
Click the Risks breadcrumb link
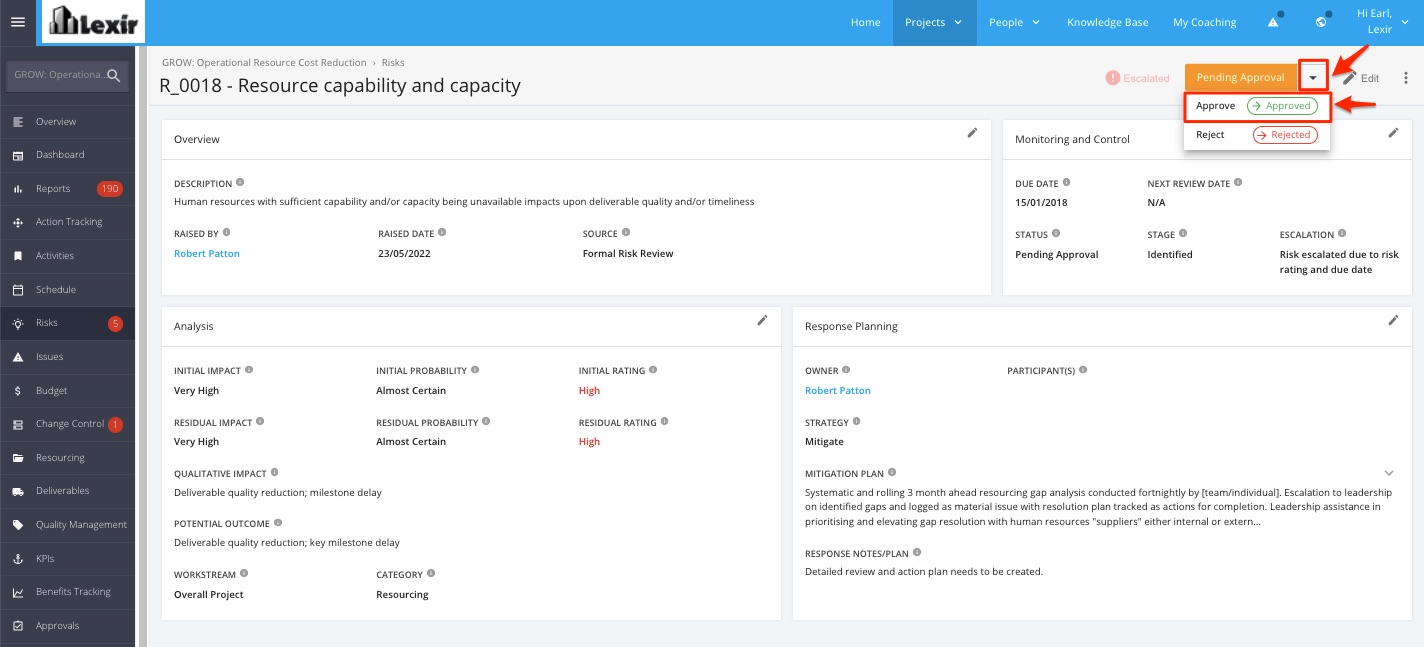pos(393,62)
